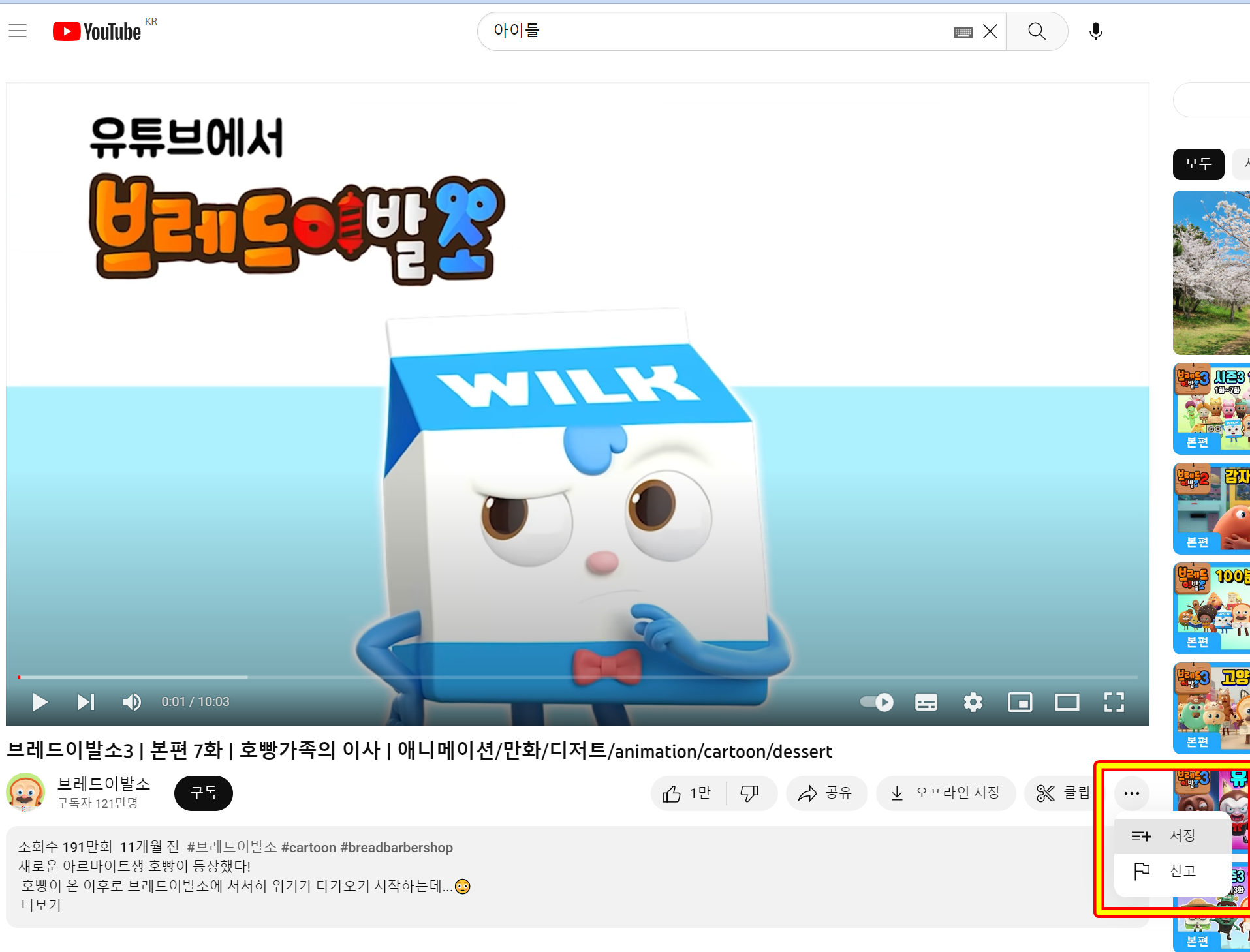Seek on the video progress bar

(578, 677)
